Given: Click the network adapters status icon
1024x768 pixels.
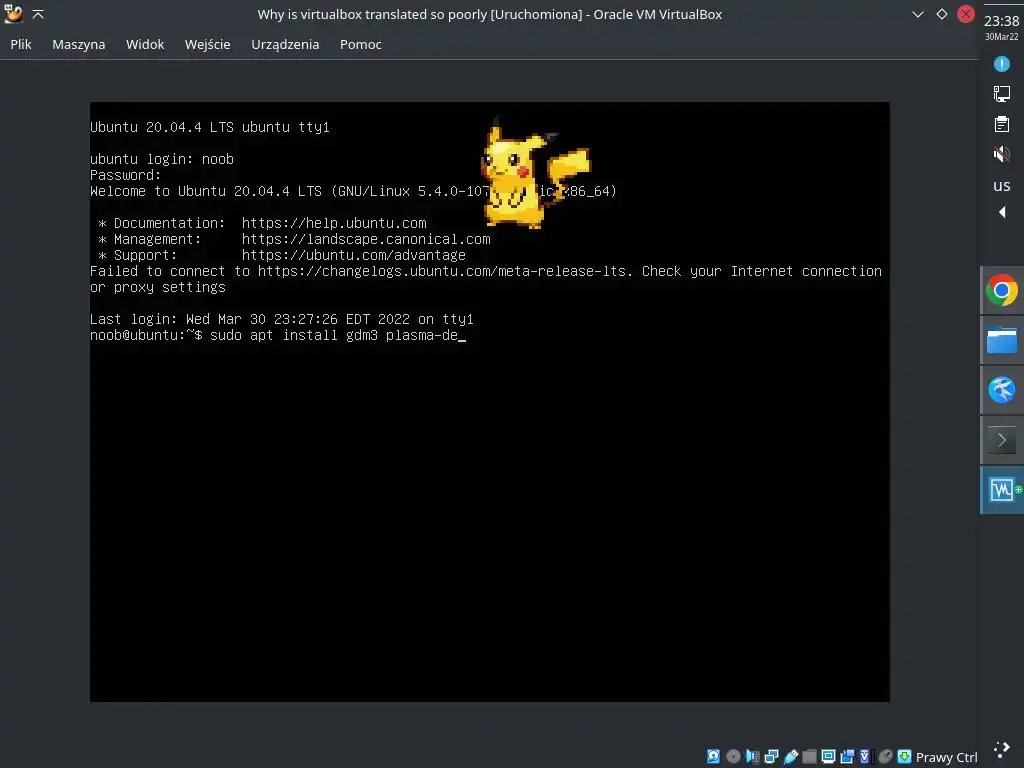Looking at the screenshot, I should pyautogui.click(x=772, y=757).
